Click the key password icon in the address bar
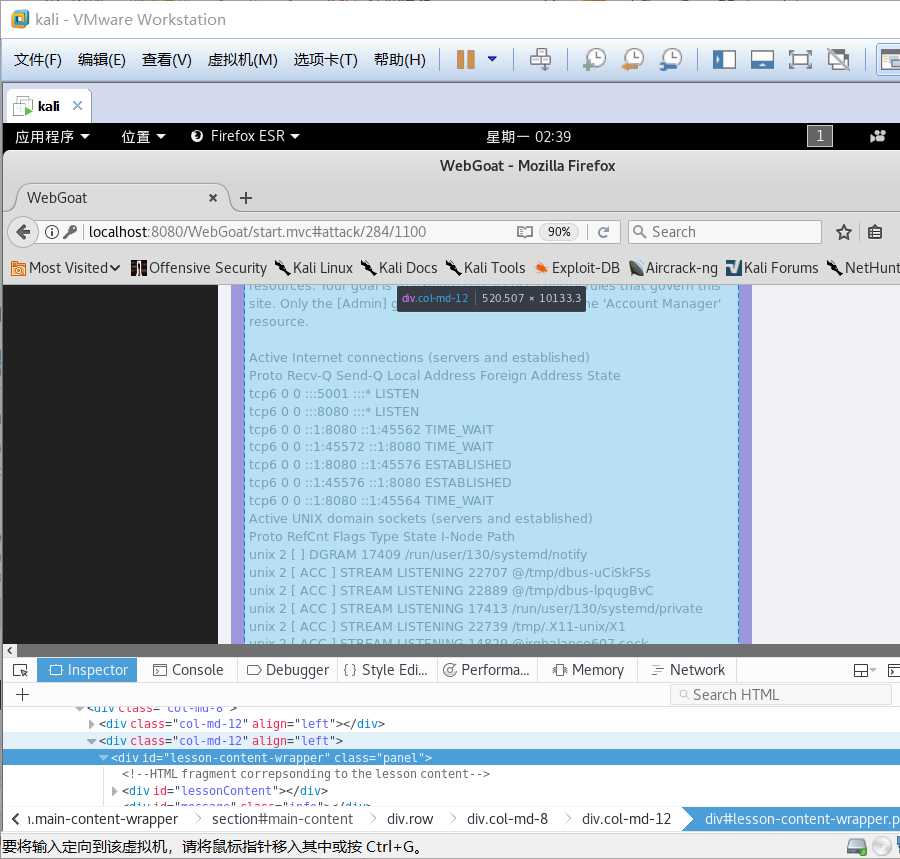This screenshot has width=900, height=859. (70, 232)
